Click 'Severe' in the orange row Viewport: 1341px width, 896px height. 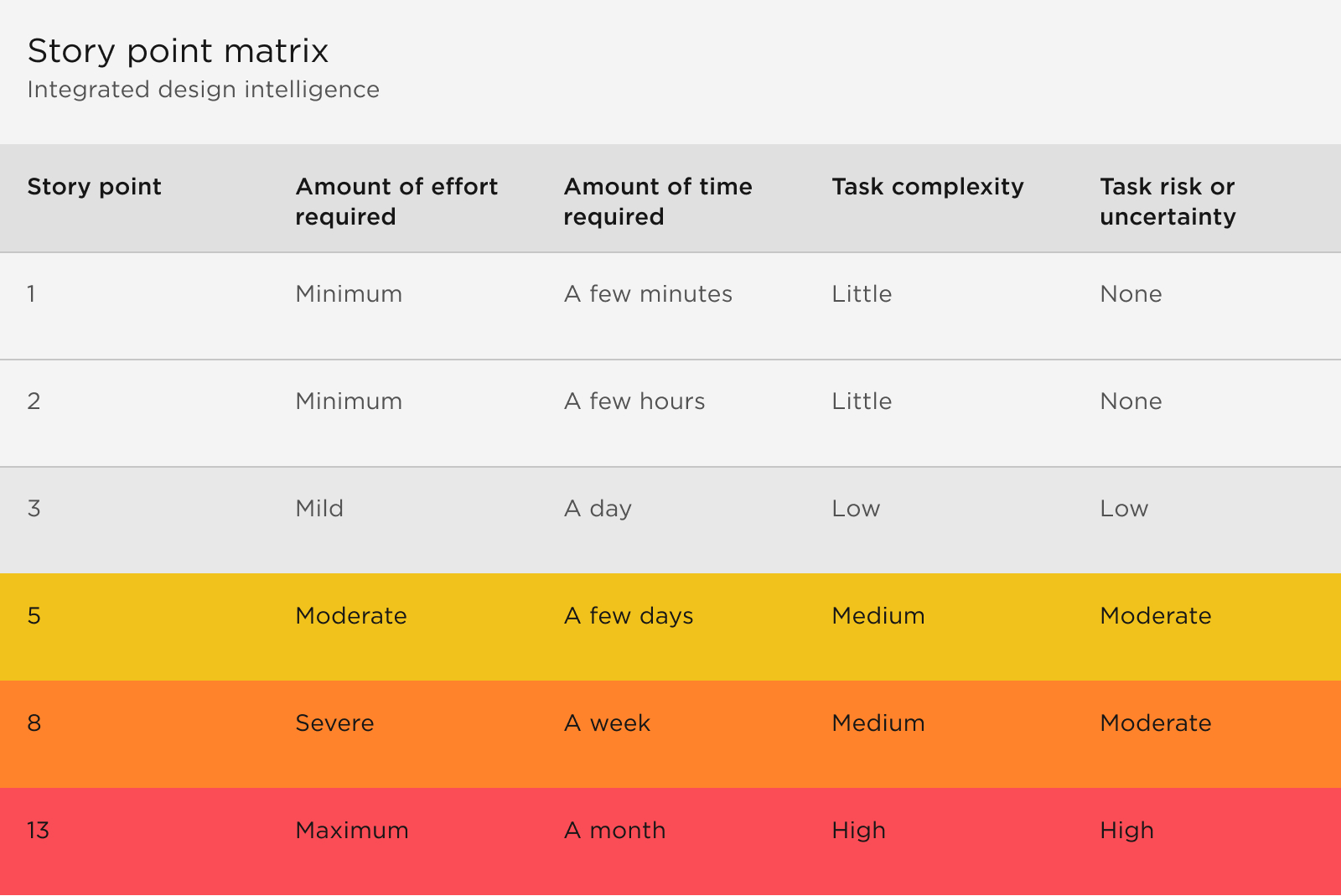(x=334, y=723)
